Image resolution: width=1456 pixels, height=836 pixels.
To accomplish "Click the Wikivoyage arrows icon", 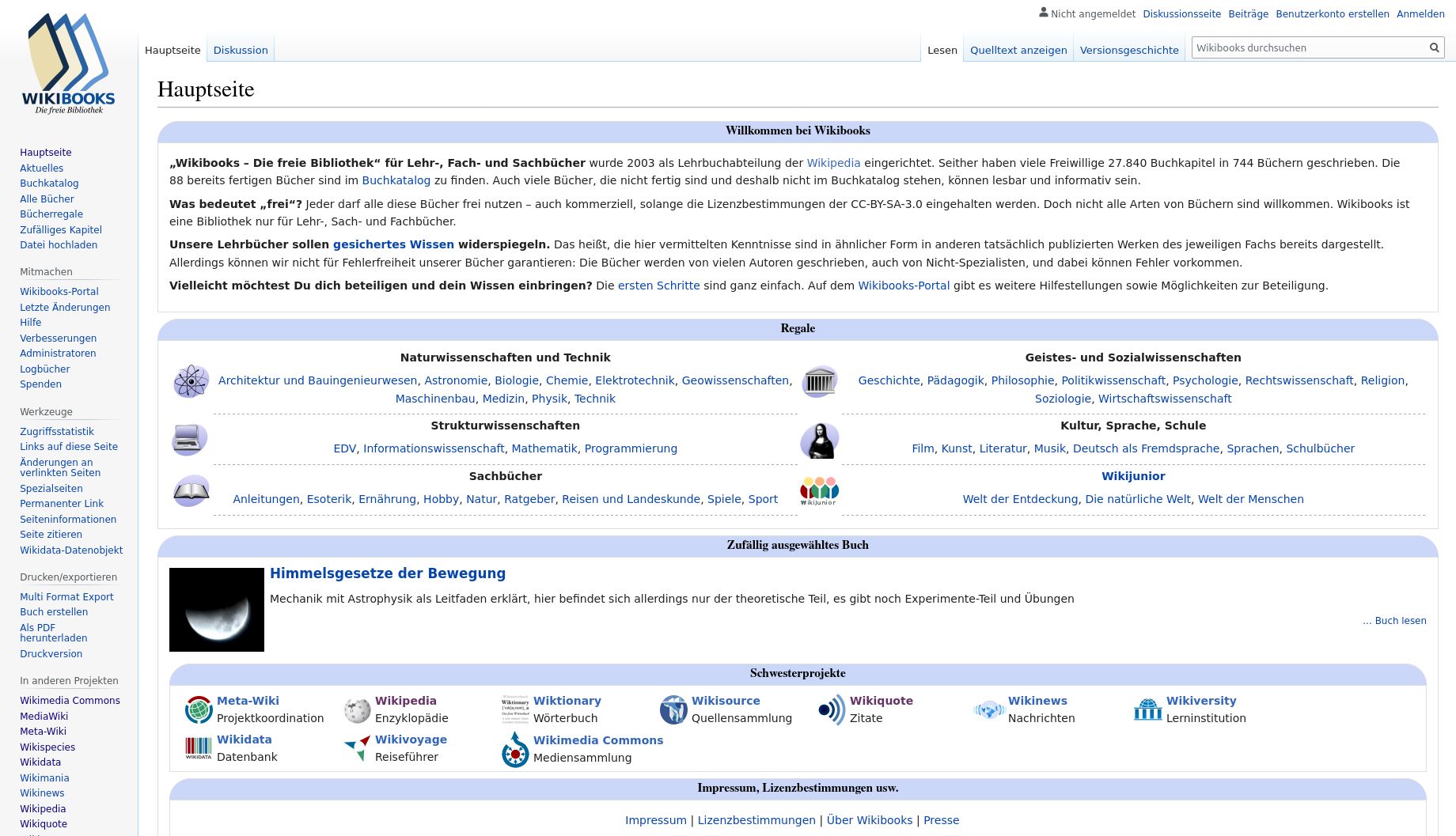I will point(358,748).
